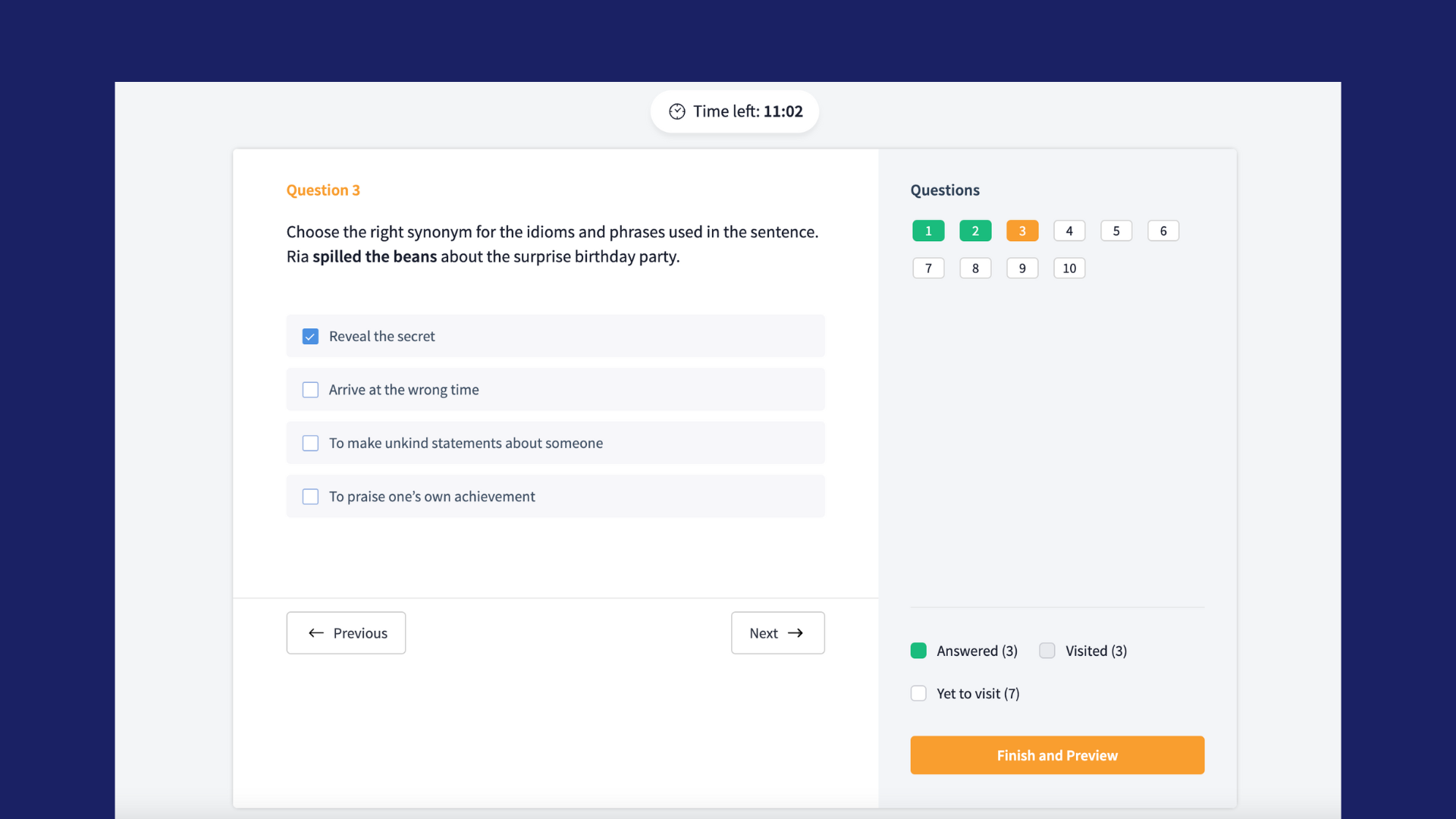1456x819 pixels.
Task: Select To praise one's own achievement option
Action: tap(310, 496)
